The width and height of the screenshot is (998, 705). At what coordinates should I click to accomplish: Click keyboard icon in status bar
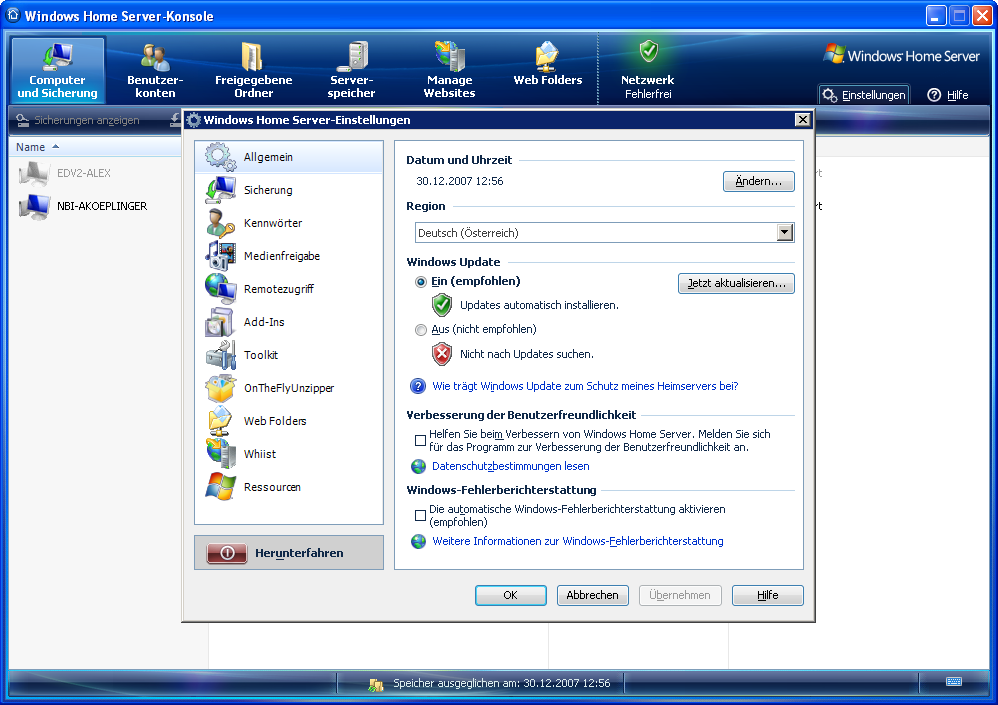click(953, 681)
